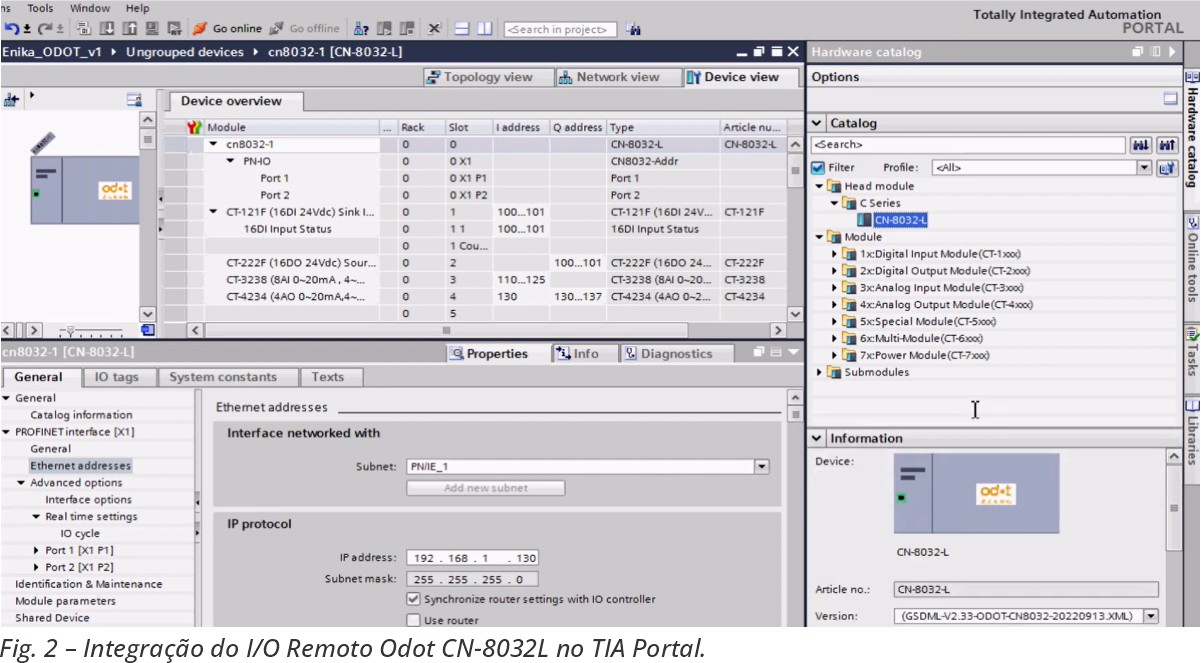Enable the Use router checkbox
This screenshot has width=1201, height=663.
tap(413, 620)
